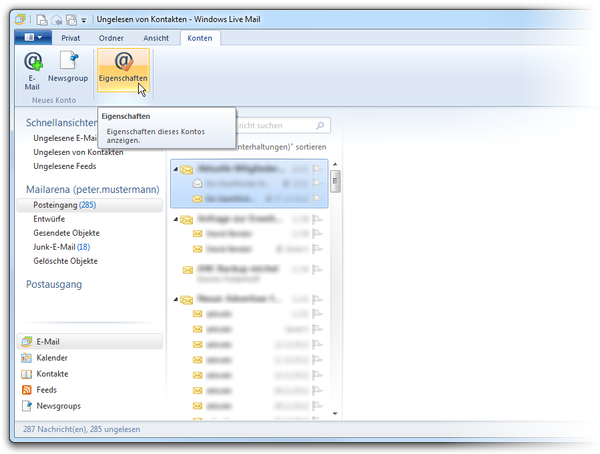Collapse the first selected conversation thread
This screenshot has width=600, height=454.
(176, 169)
